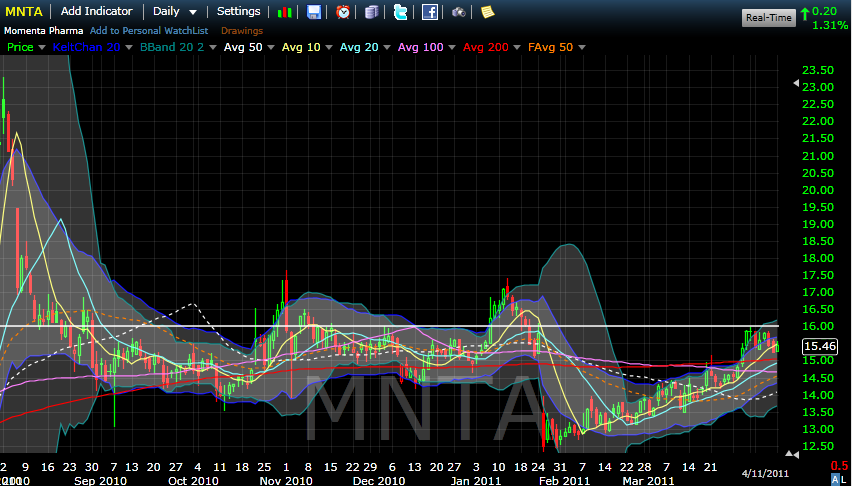
Task: Select the KeltChan 20 indicator label
Action: pos(86,47)
